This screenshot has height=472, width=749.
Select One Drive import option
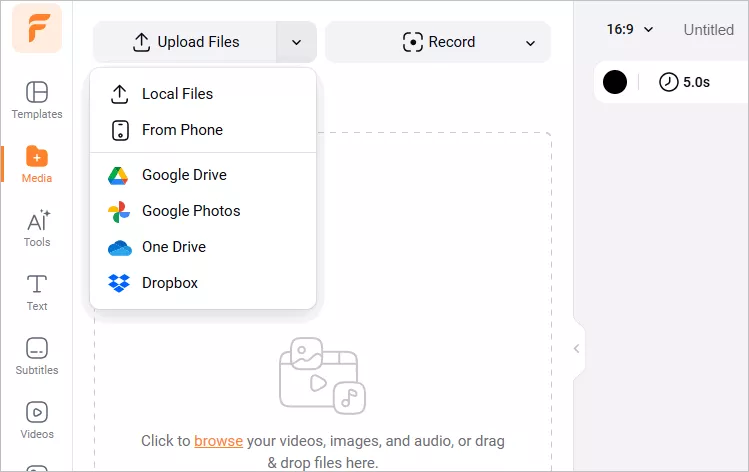coord(203,247)
